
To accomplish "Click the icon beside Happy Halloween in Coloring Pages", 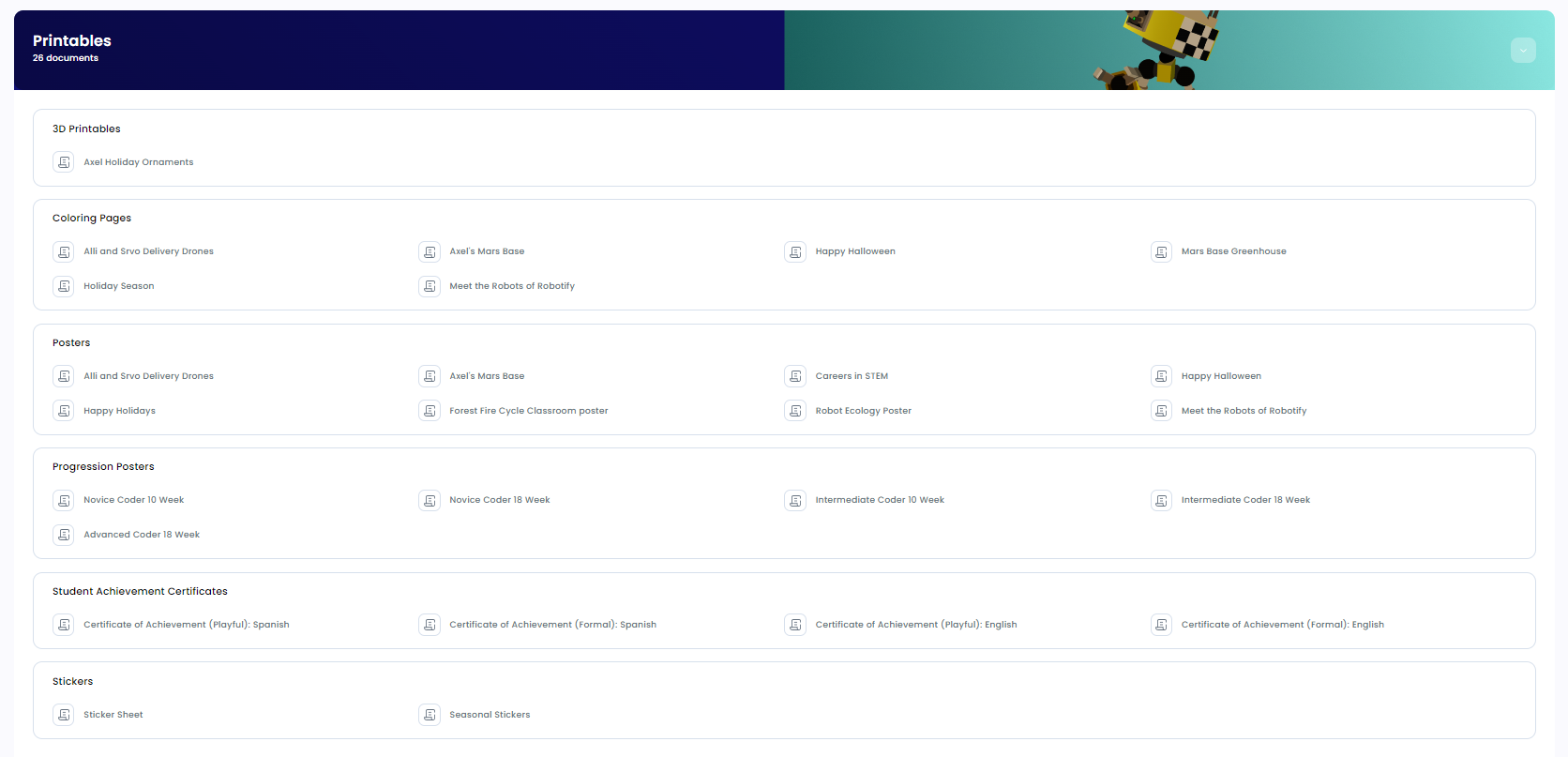I will [x=795, y=251].
